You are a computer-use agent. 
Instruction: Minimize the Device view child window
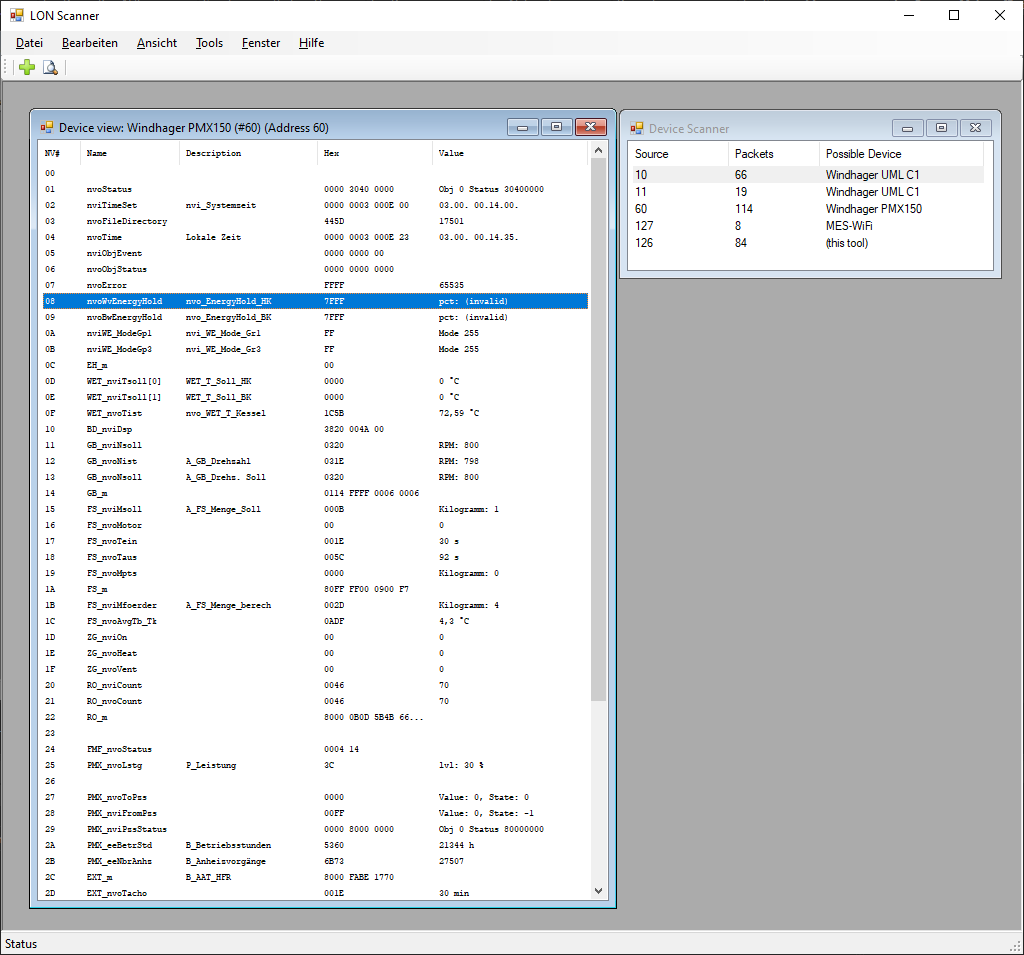[x=522, y=127]
